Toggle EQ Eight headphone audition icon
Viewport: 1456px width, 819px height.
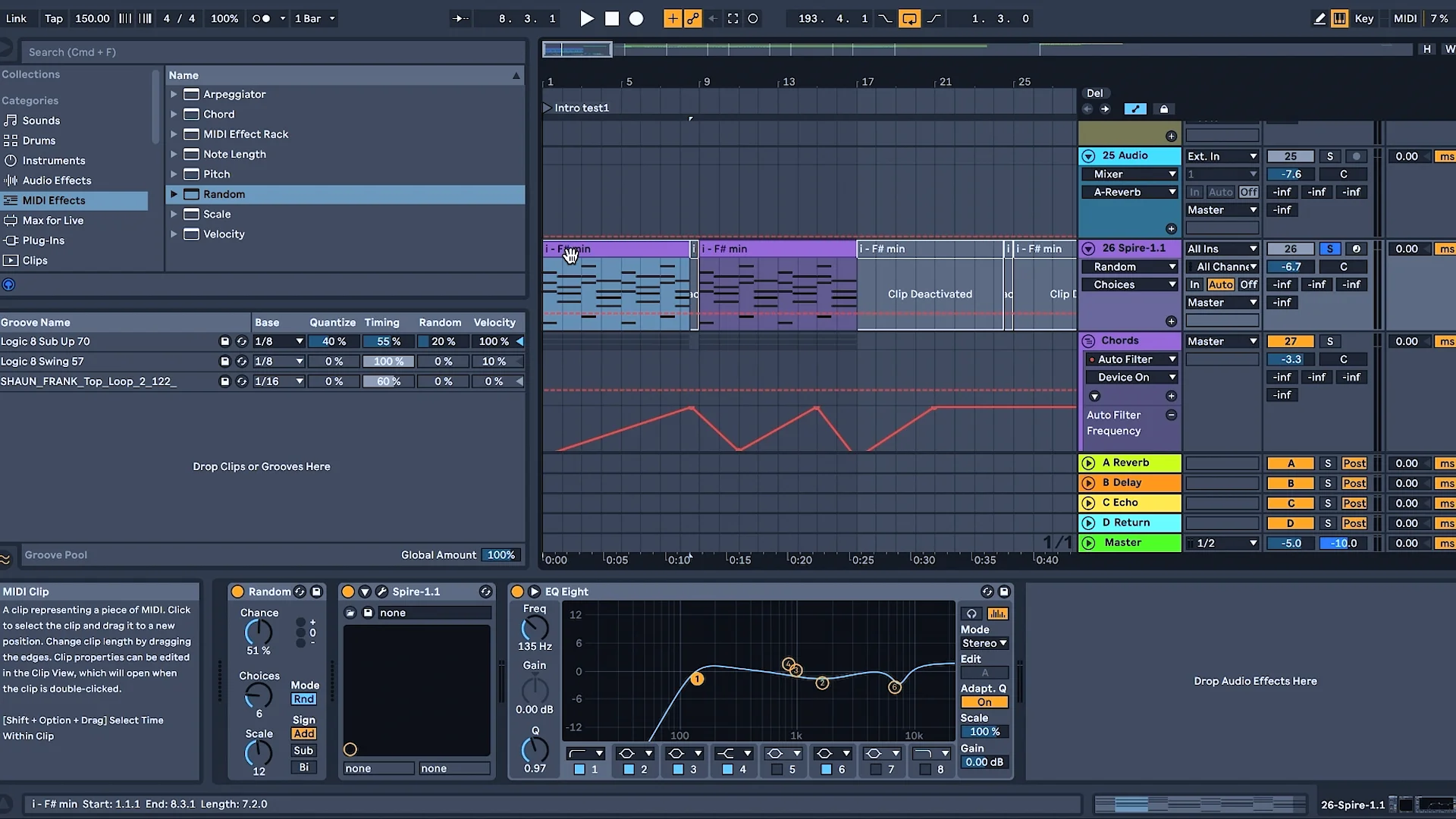click(971, 613)
